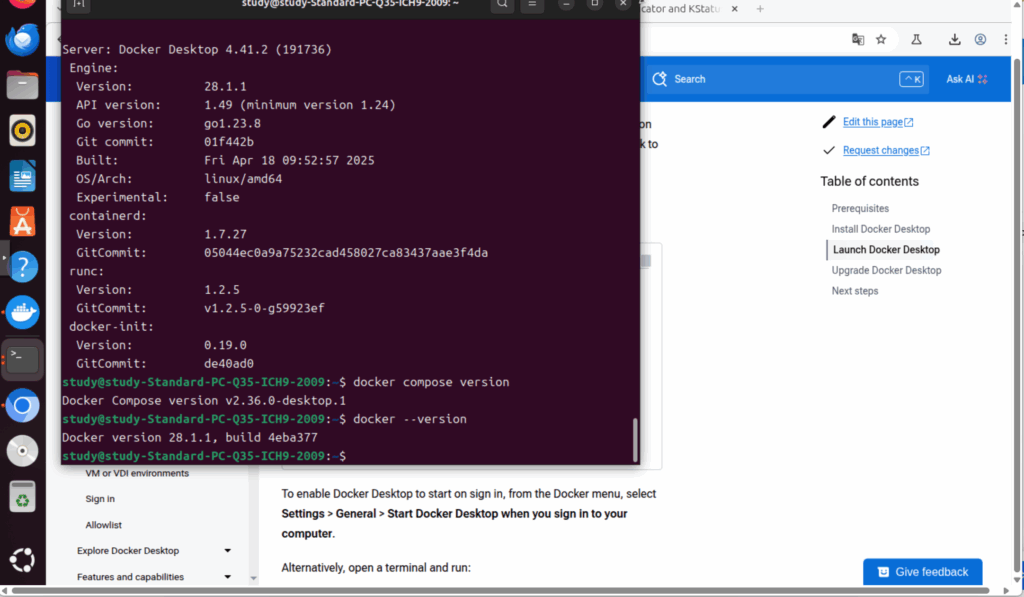Open Thunderbird mail from the dock
1024x597 pixels.
point(22,40)
